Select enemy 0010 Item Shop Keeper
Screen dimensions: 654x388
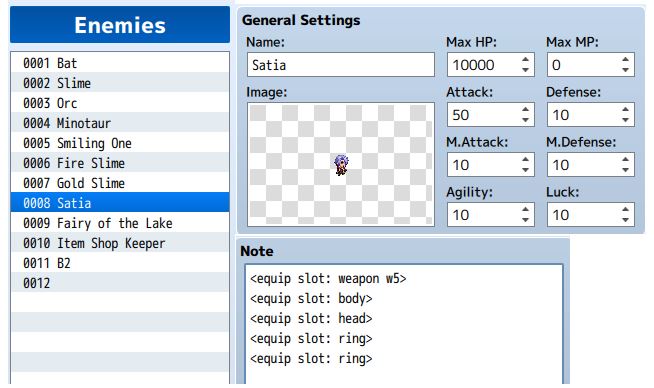pyautogui.click(x=120, y=243)
